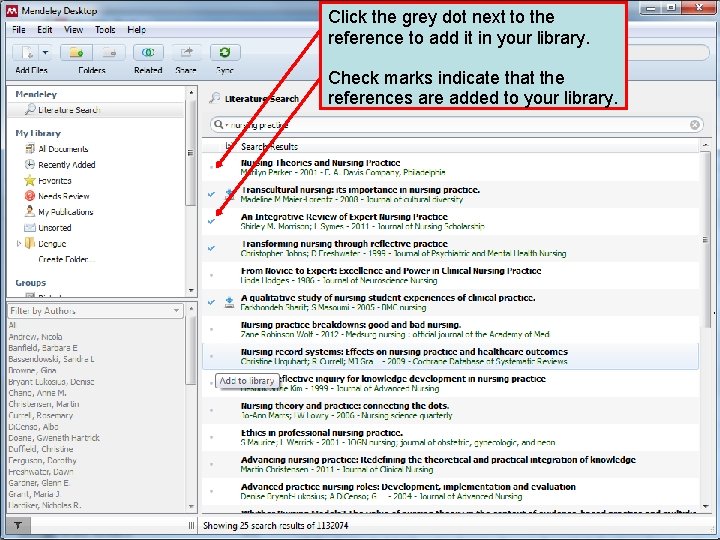Screen dimensions: 720x540
Task: Click the Literature Search magnifier icon in sidebar
Action: (30, 109)
